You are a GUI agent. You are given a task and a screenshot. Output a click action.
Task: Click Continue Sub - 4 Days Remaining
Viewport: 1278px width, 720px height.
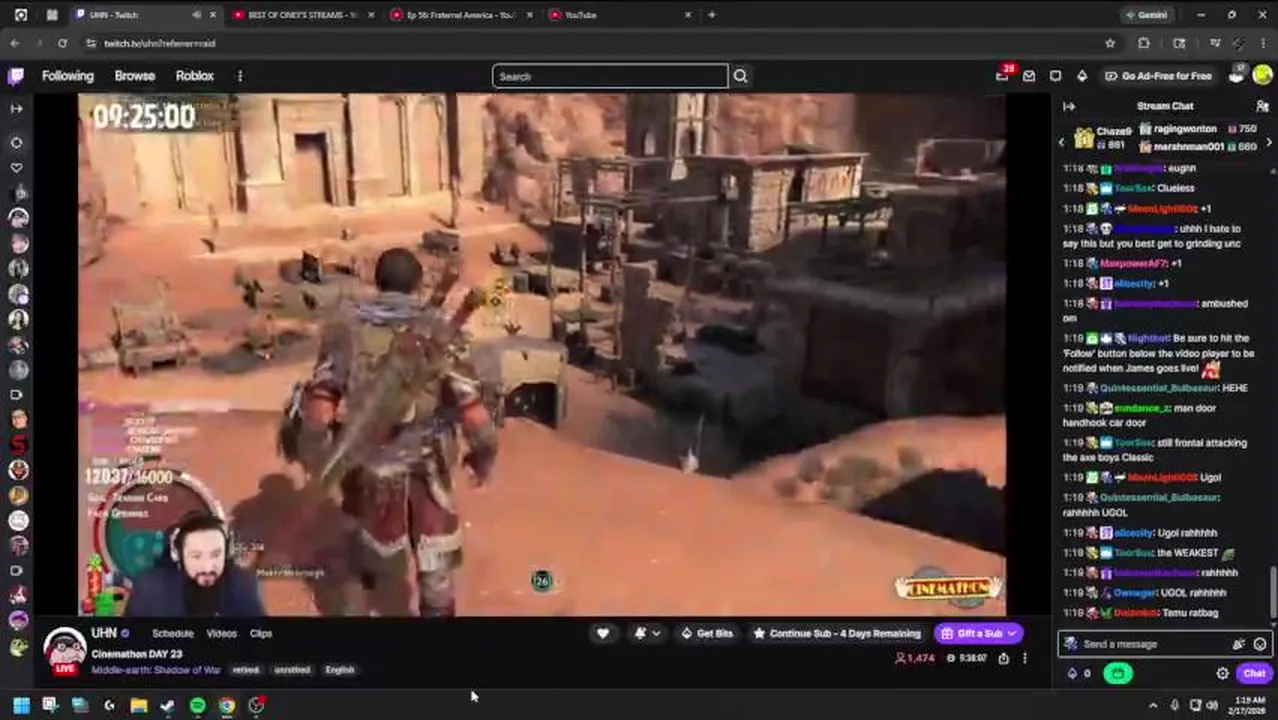click(837, 633)
